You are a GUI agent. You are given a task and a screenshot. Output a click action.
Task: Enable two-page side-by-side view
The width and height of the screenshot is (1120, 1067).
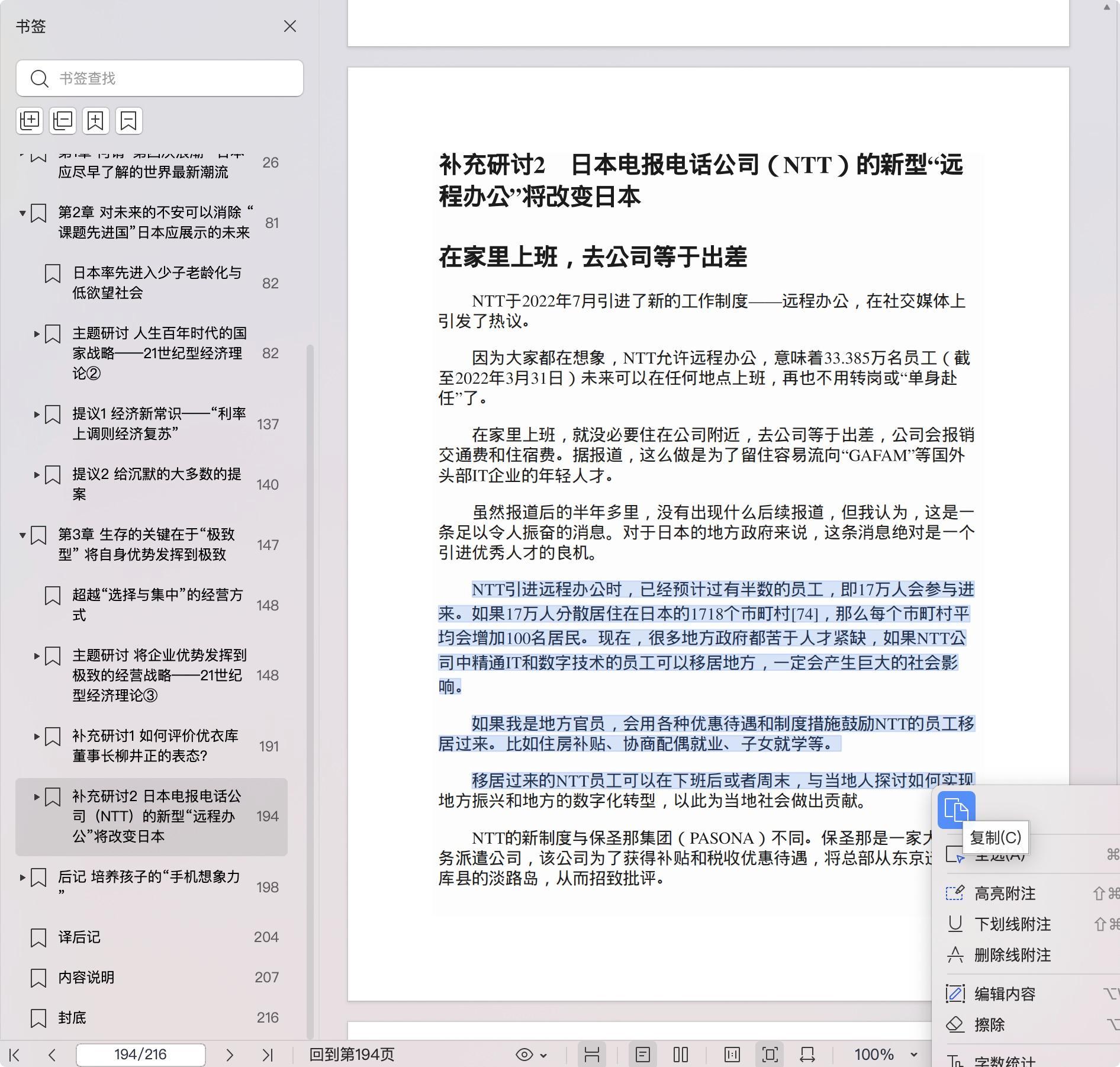tap(681, 1055)
